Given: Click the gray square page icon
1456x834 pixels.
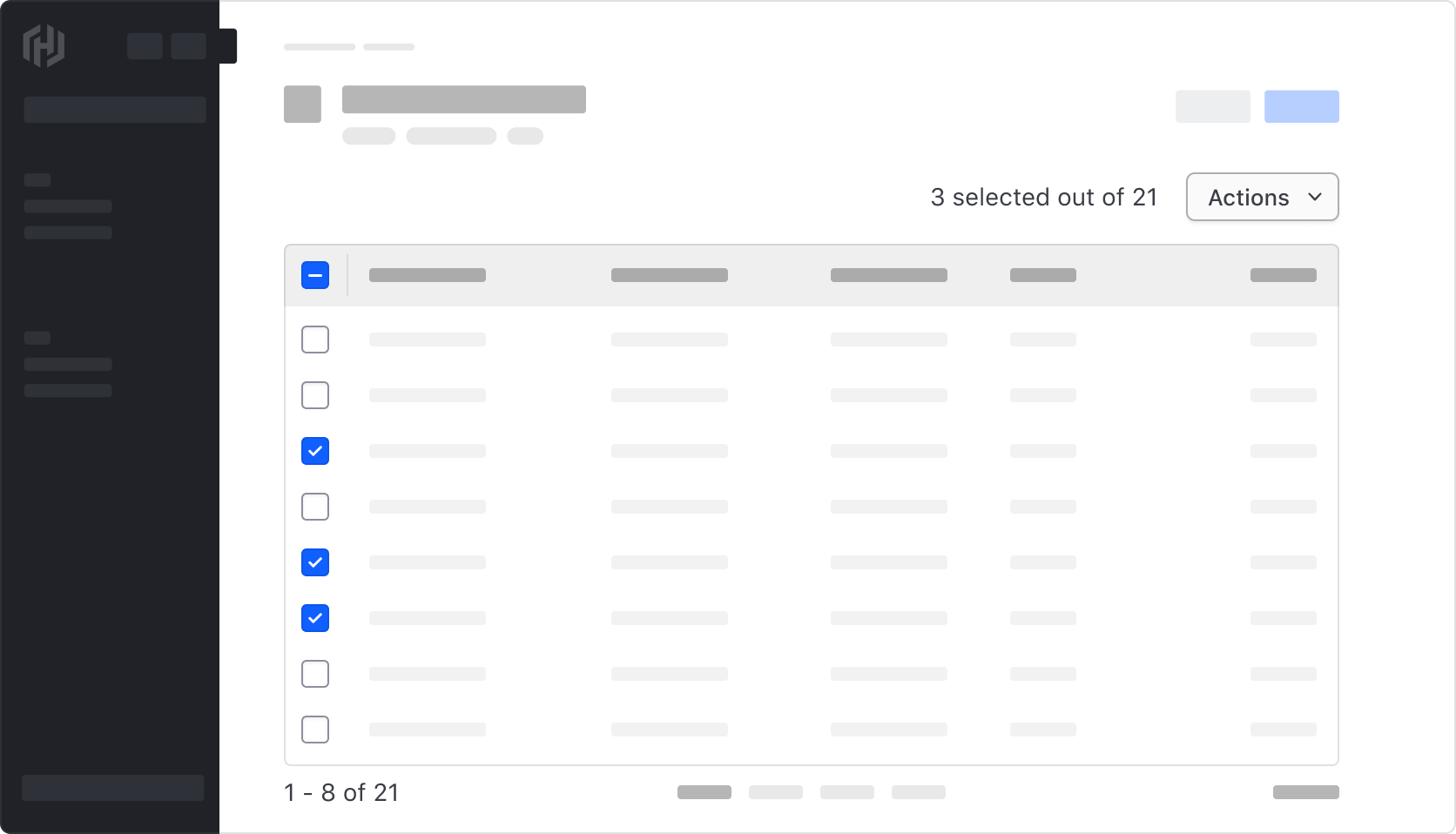Looking at the screenshot, I should coord(302,104).
